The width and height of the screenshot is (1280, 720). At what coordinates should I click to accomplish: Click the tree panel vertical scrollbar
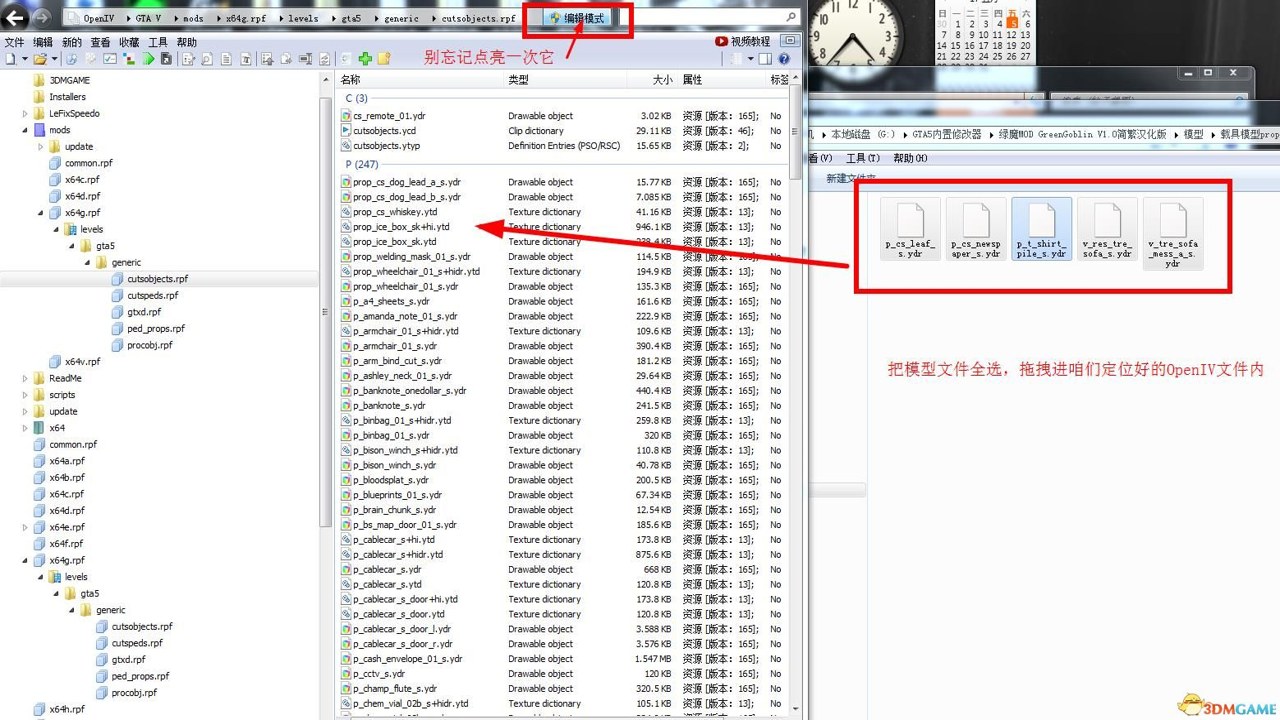click(x=326, y=310)
